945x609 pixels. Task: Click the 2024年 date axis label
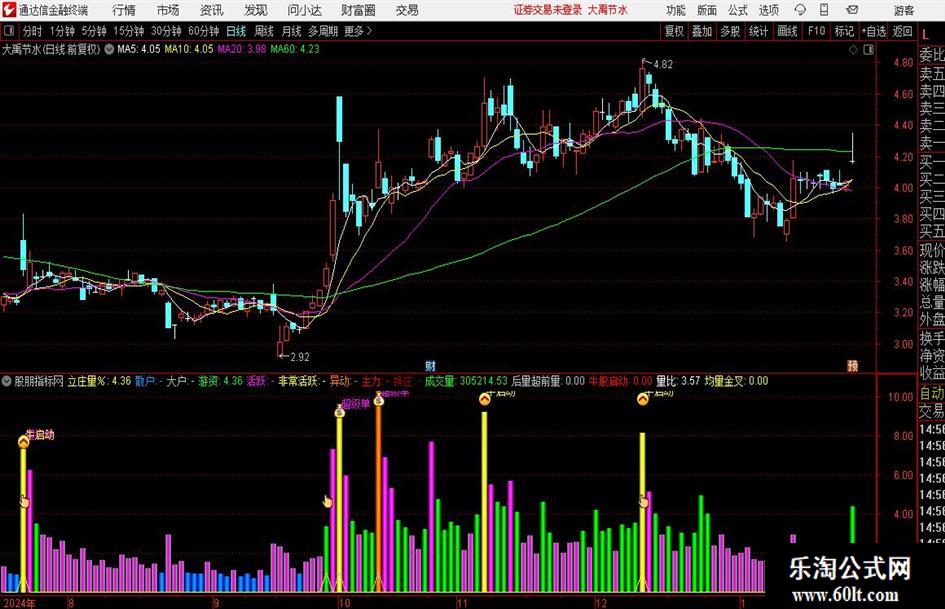tap(19, 602)
